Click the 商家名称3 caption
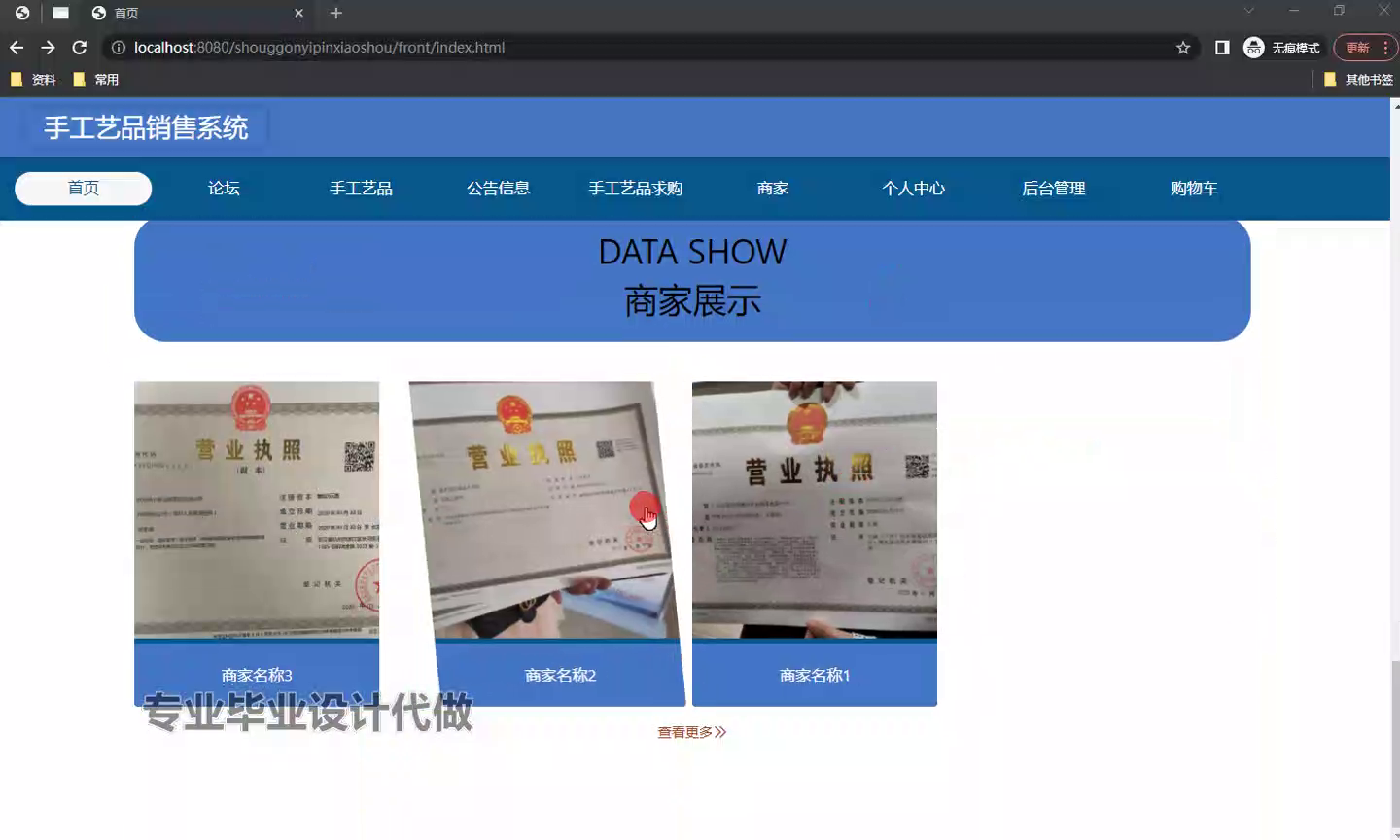This screenshot has height=840, width=1400. point(257,675)
